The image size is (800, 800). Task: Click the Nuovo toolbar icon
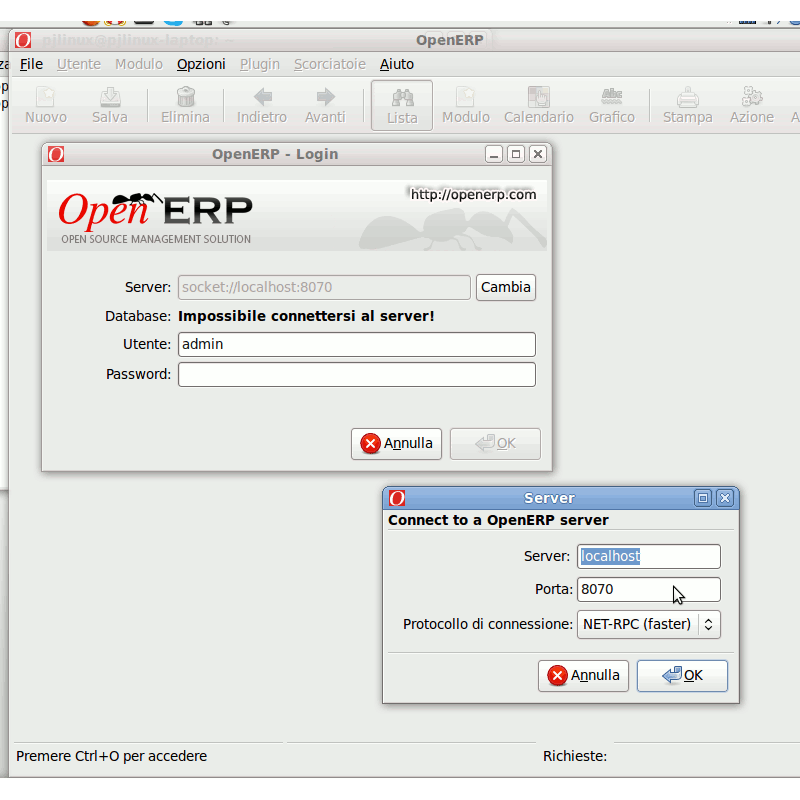point(46,105)
